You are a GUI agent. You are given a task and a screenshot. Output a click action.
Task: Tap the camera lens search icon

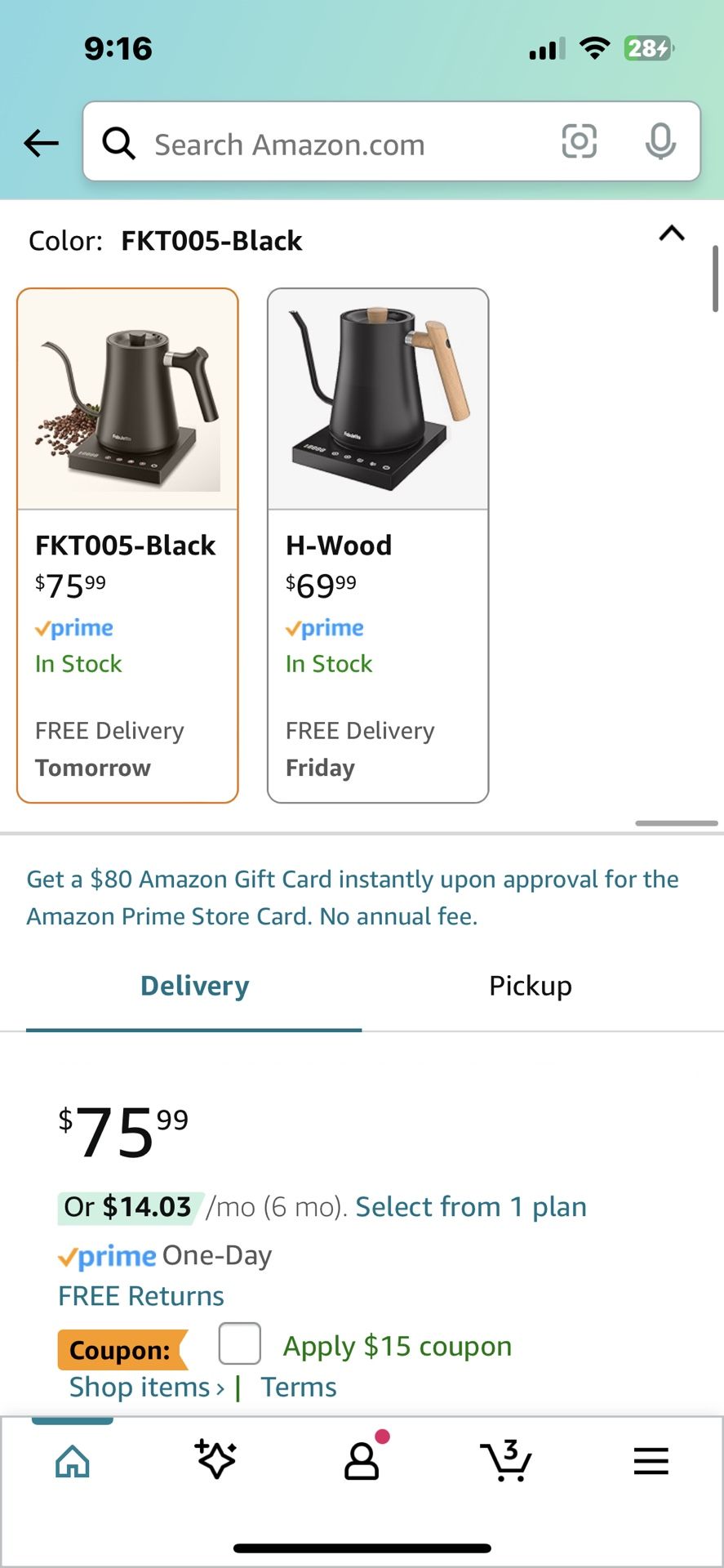coord(579,142)
